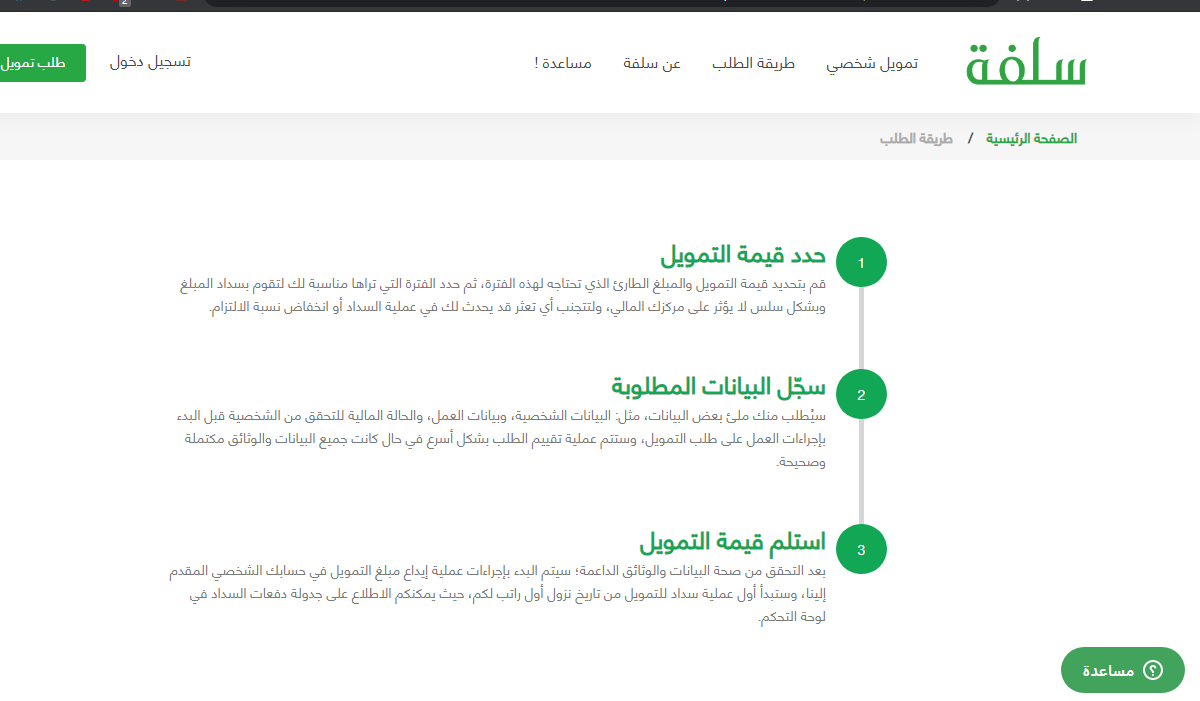Click the heading سجّل البيانات المطلوبة

pos(719,386)
